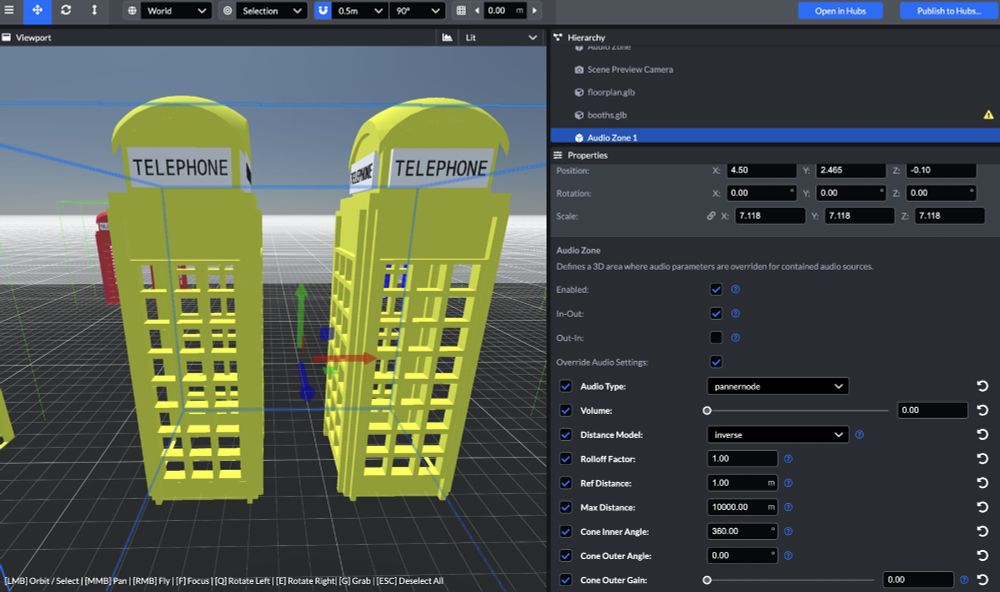1000x592 pixels.
Task: Click the Volume slider handle
Action: point(707,410)
